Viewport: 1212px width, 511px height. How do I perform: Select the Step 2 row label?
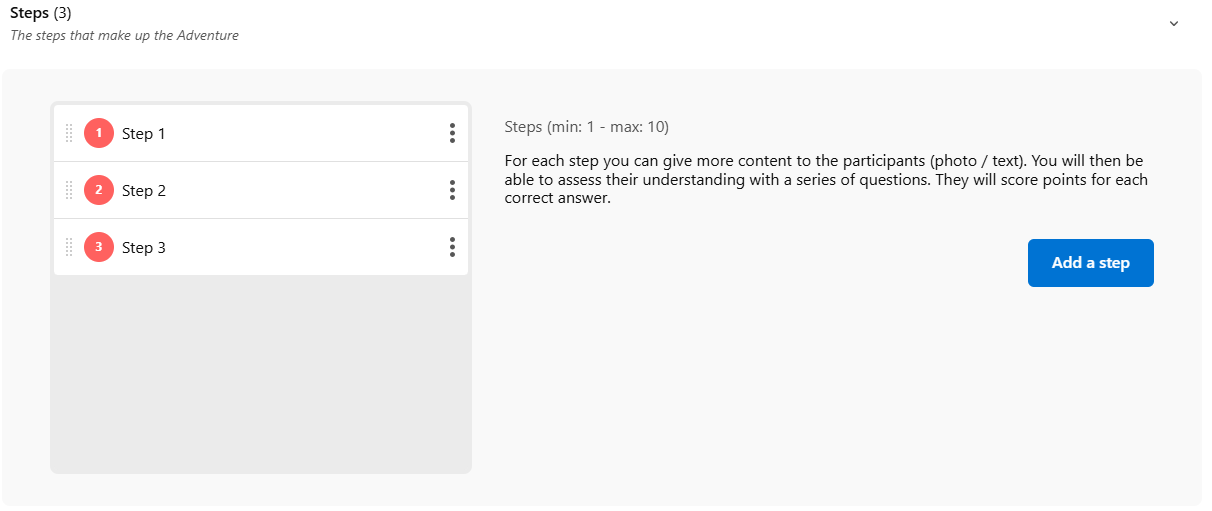pyautogui.click(x=144, y=191)
